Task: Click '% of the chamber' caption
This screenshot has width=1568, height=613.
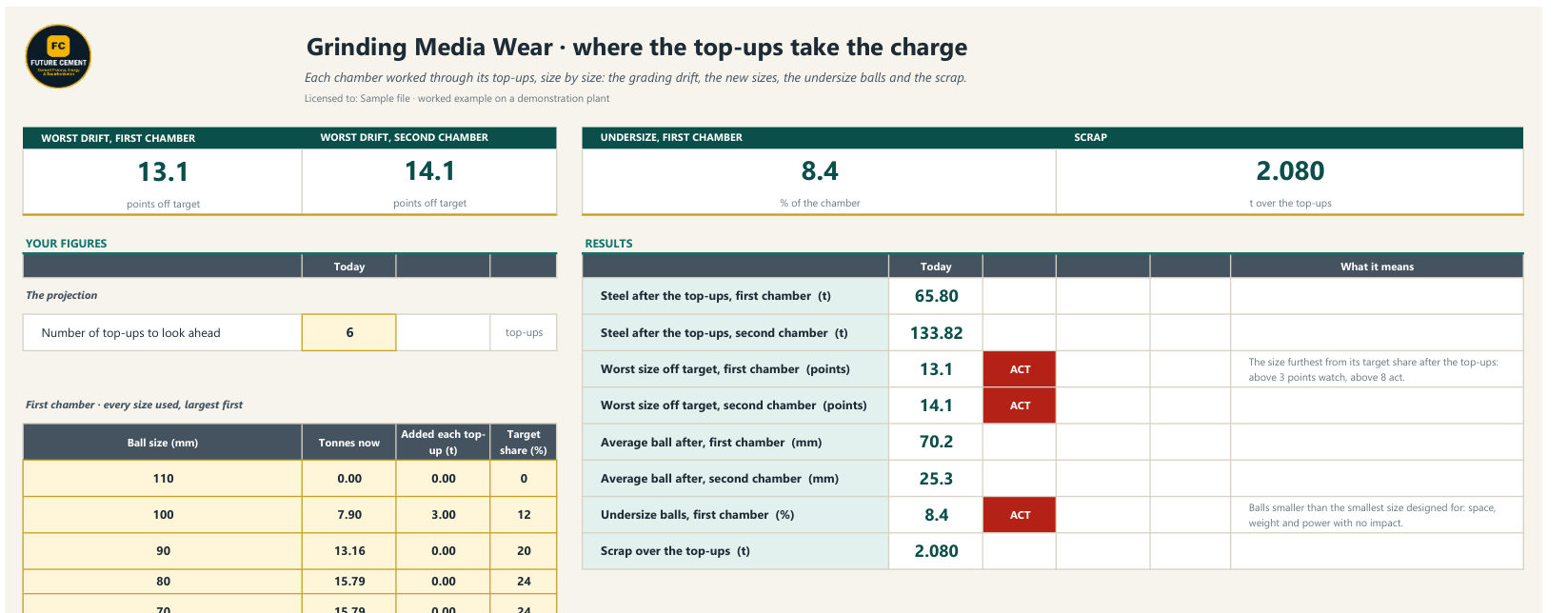Action: tap(820, 203)
